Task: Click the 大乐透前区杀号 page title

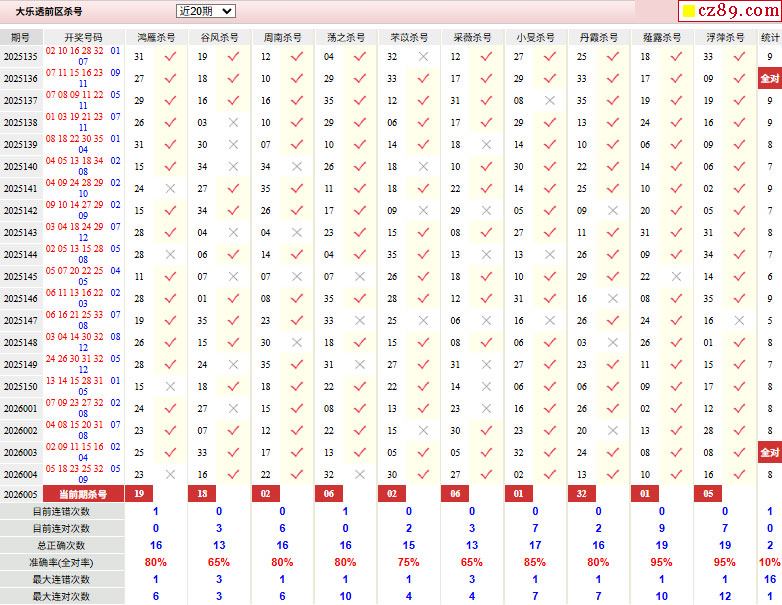Action: pos(49,11)
